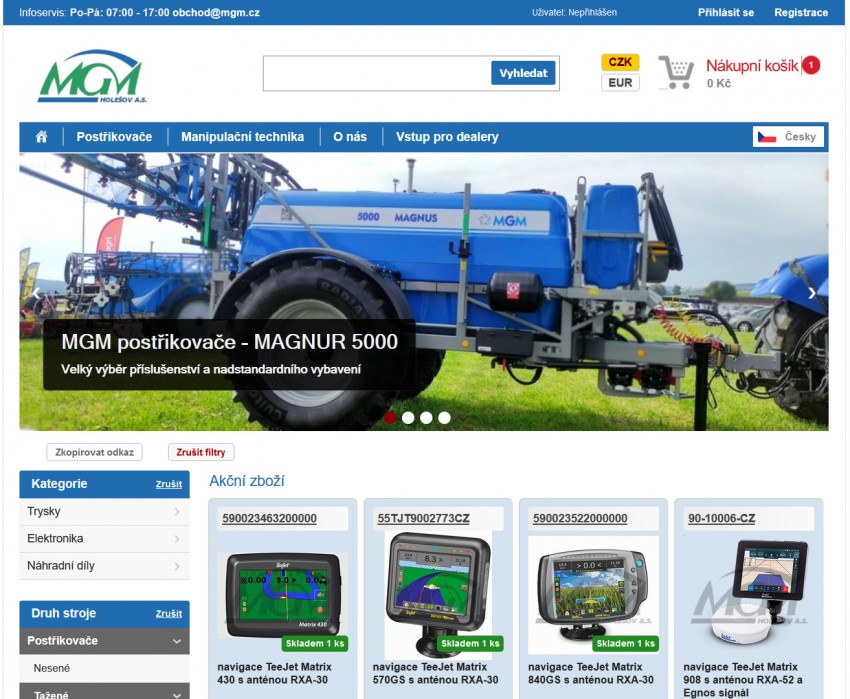Click the Vyhledat search button

(x=523, y=73)
